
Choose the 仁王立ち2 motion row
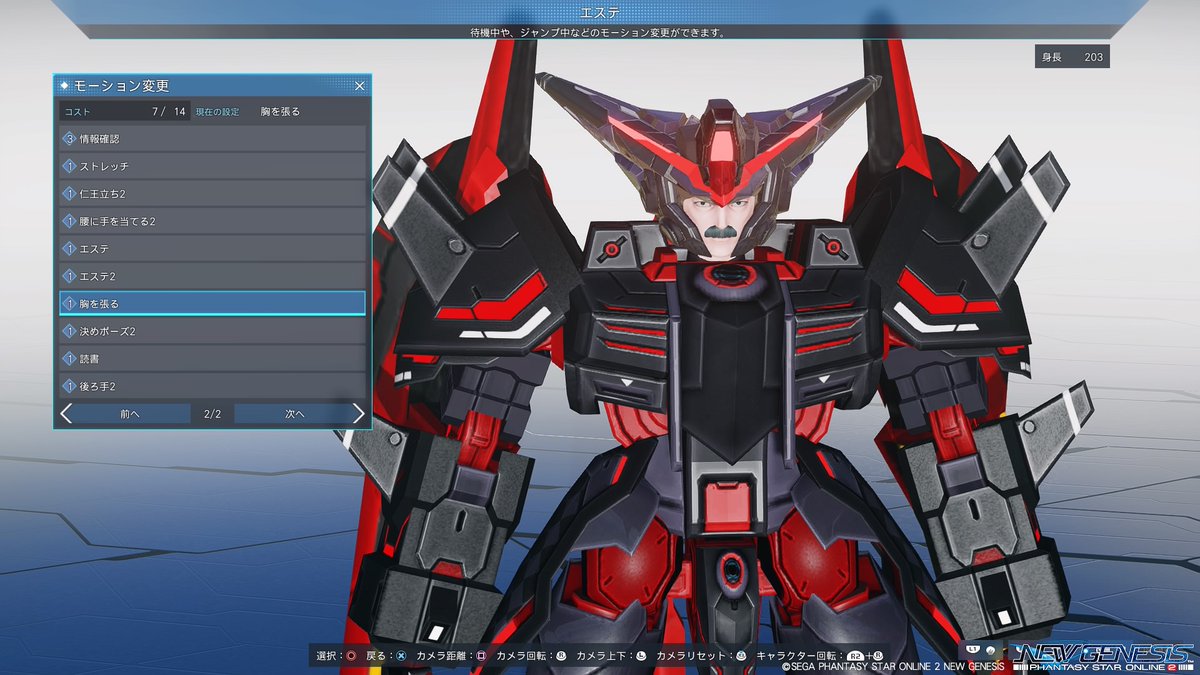212,193
